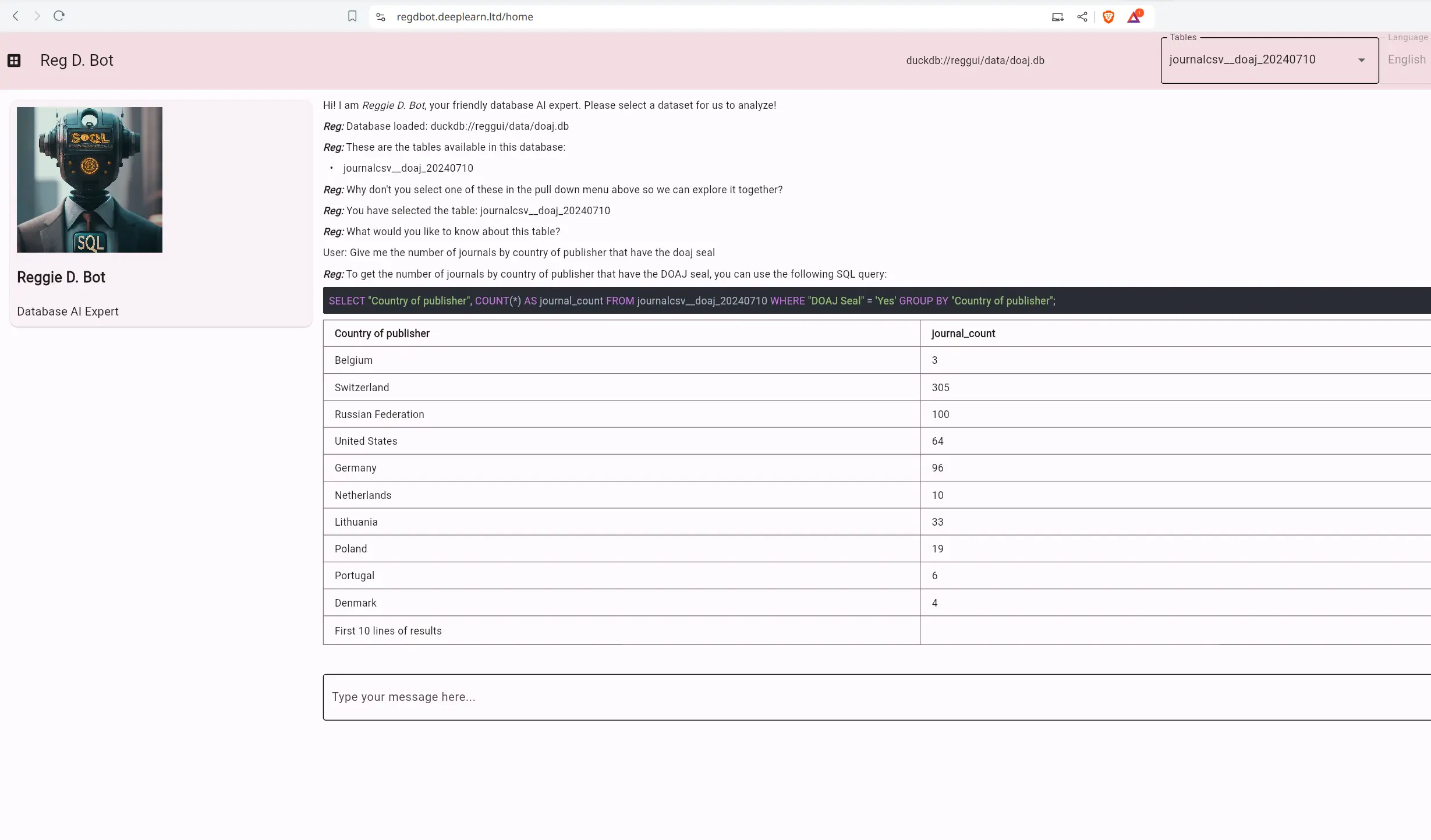Click the 'First 10 lines of results' row
The width and height of the screenshot is (1431, 840).
[x=620, y=630]
